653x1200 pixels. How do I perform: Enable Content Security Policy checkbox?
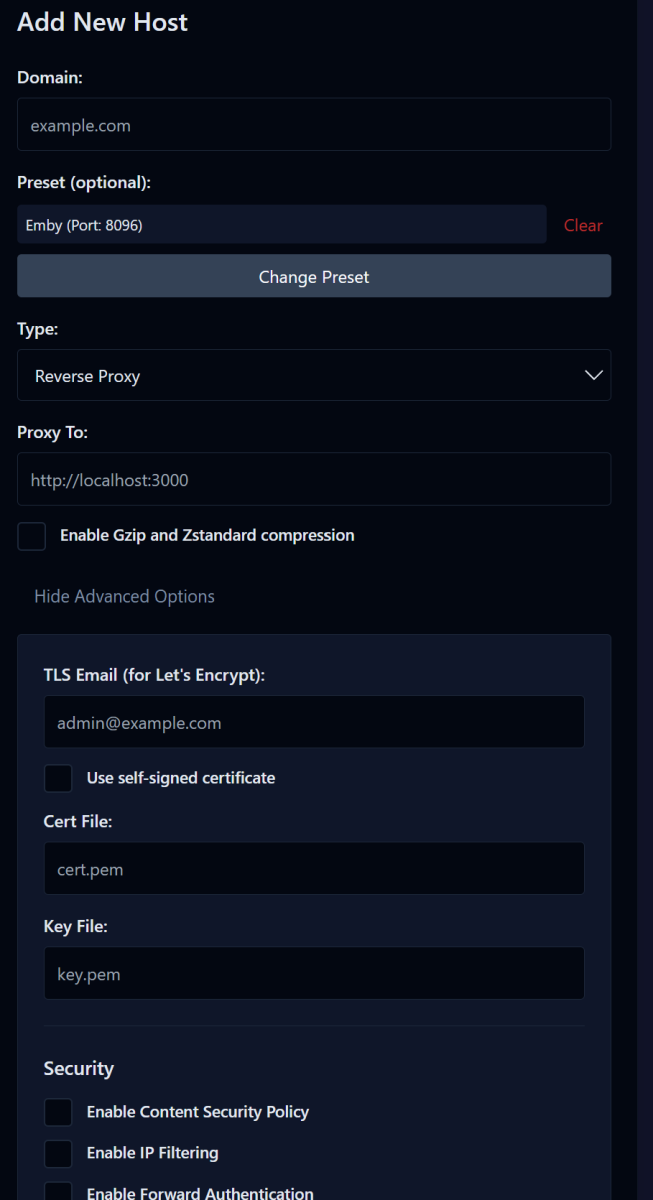pos(59,1112)
